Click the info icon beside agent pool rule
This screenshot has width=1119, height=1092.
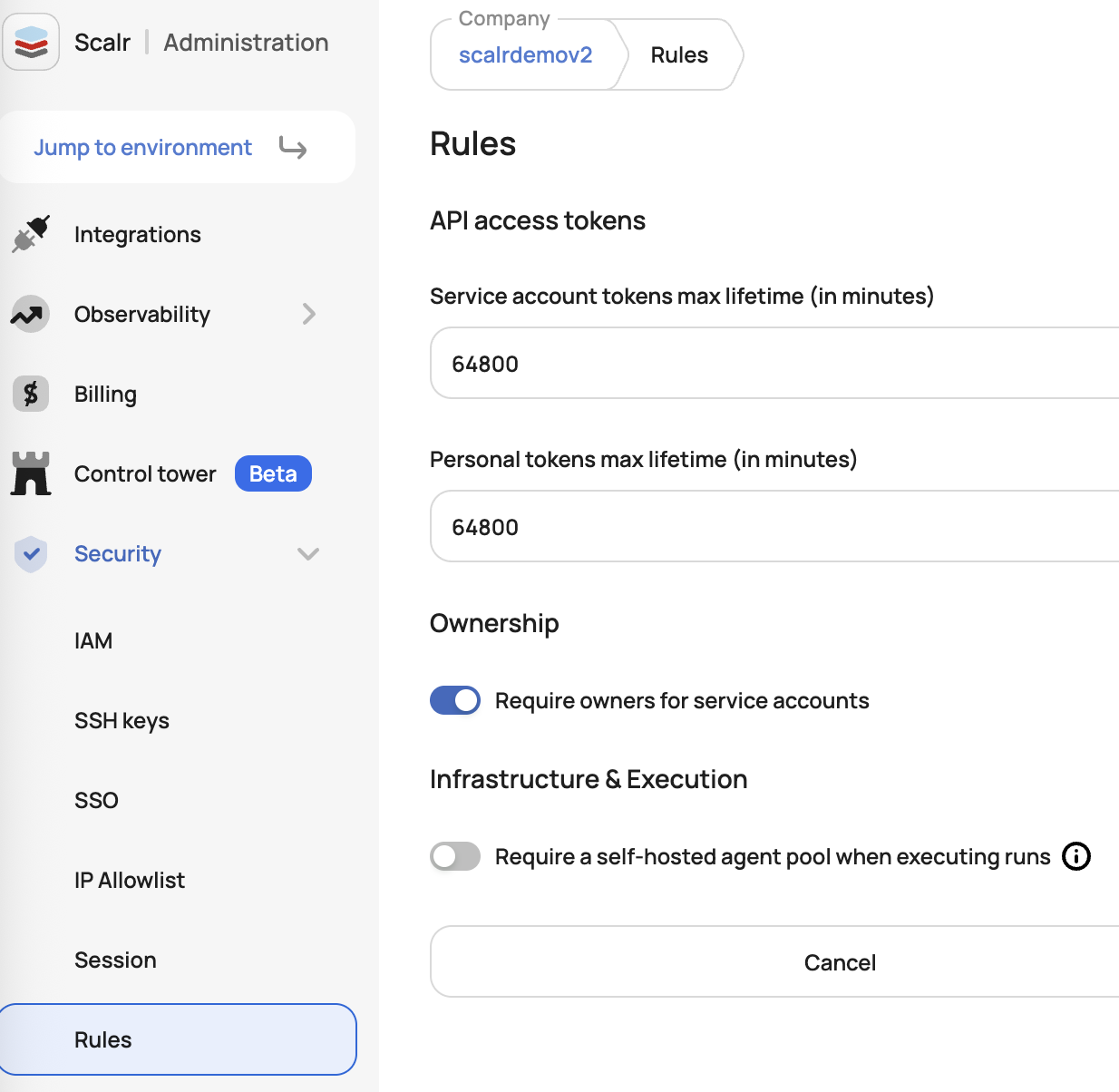coord(1076,856)
